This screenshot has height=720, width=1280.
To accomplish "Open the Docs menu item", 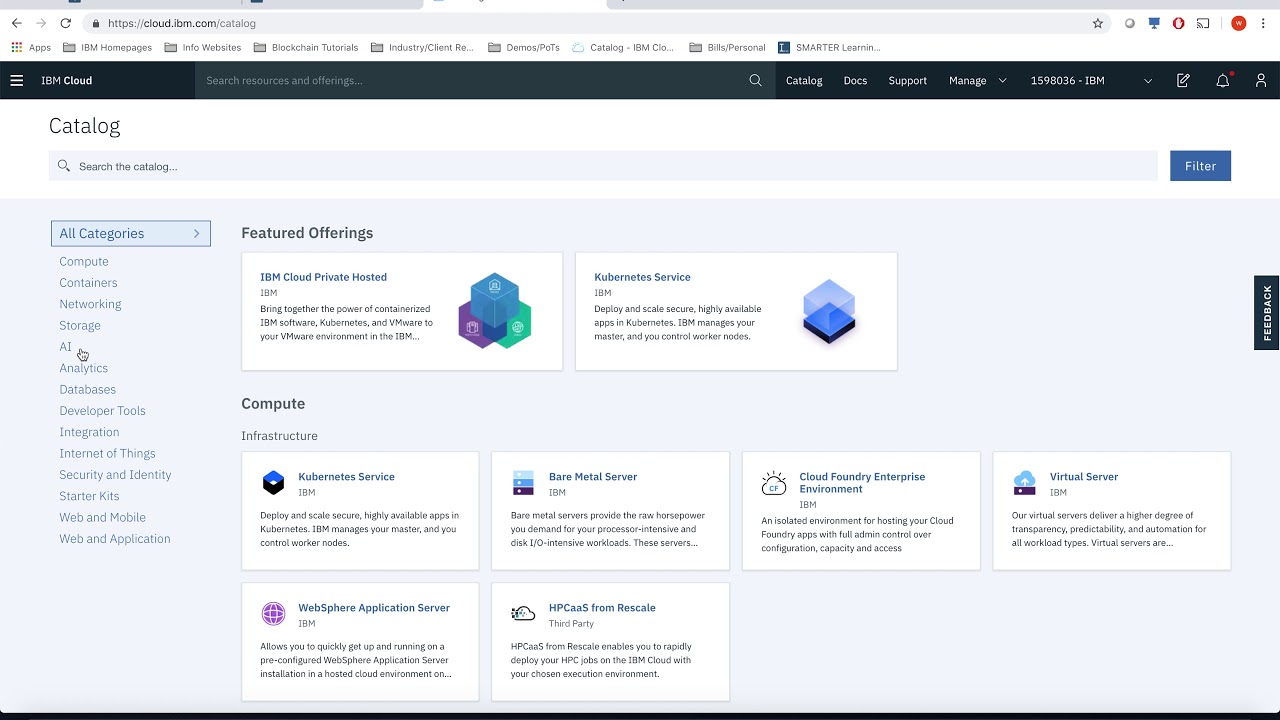I will click(x=855, y=80).
